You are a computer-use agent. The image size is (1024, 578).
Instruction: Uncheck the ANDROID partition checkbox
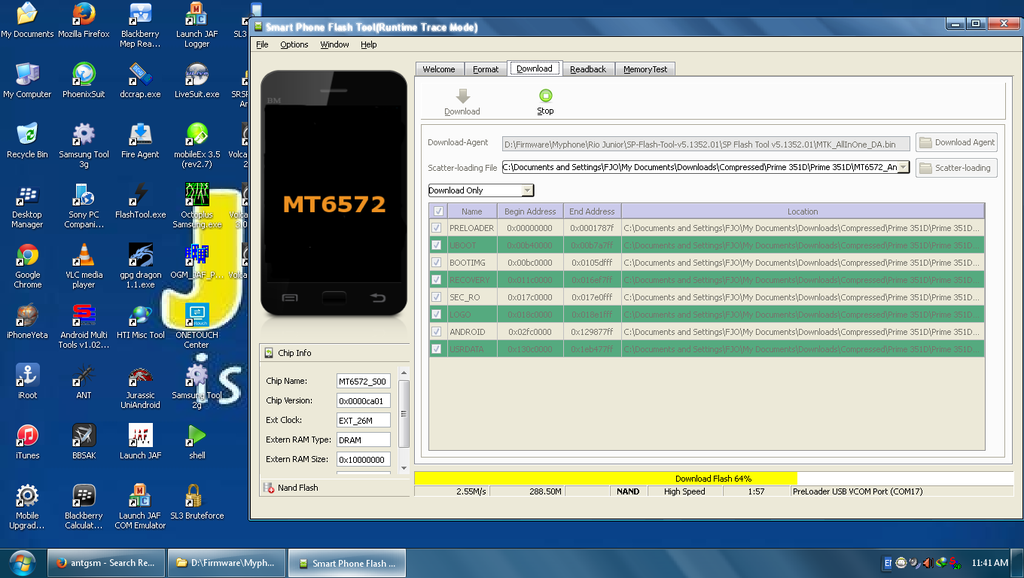[437, 332]
